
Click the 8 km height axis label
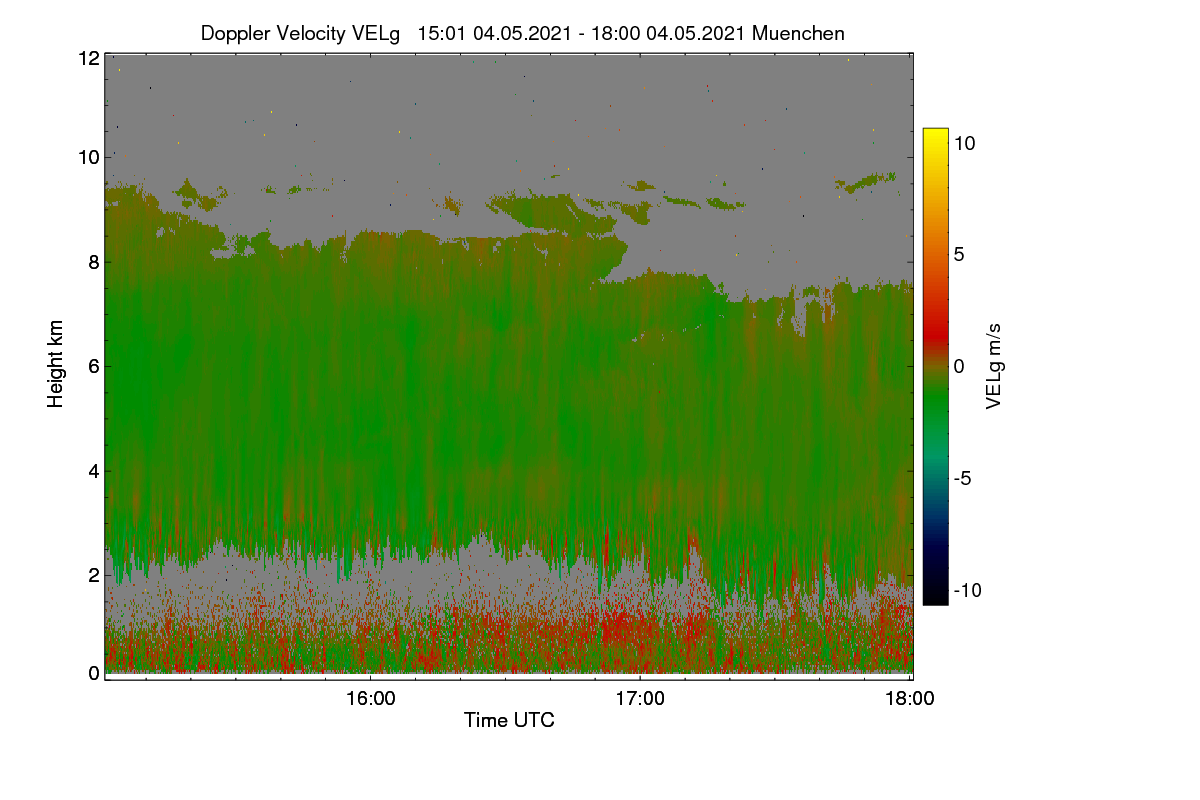[x=94, y=262]
